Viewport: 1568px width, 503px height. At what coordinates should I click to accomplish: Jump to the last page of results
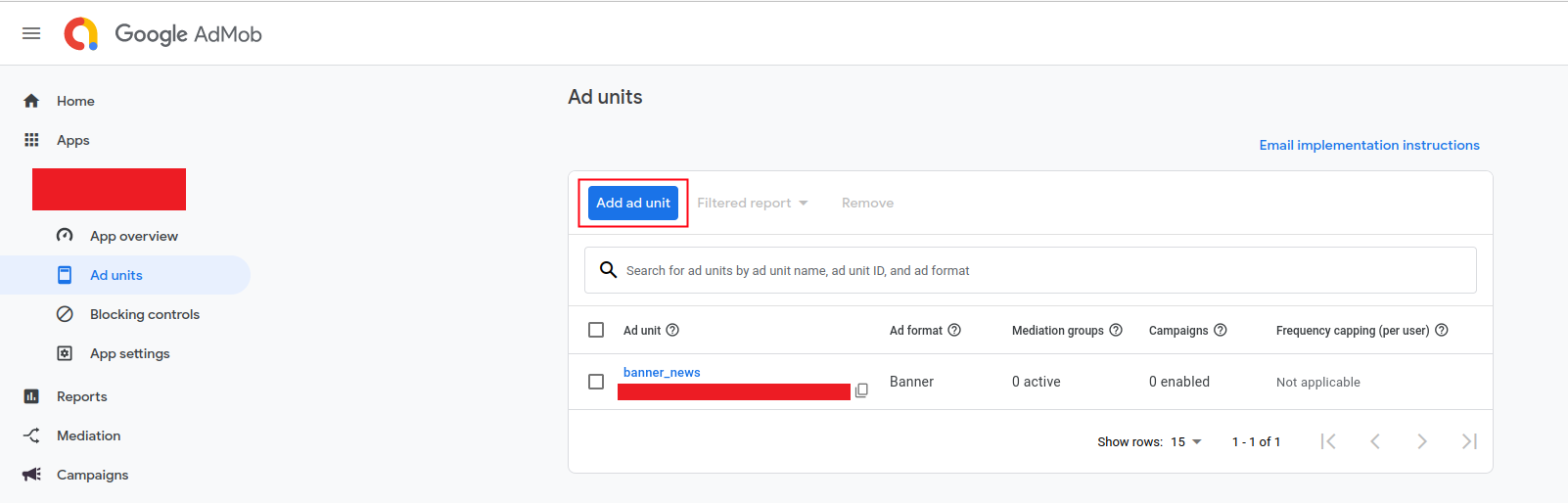pyautogui.click(x=1469, y=441)
